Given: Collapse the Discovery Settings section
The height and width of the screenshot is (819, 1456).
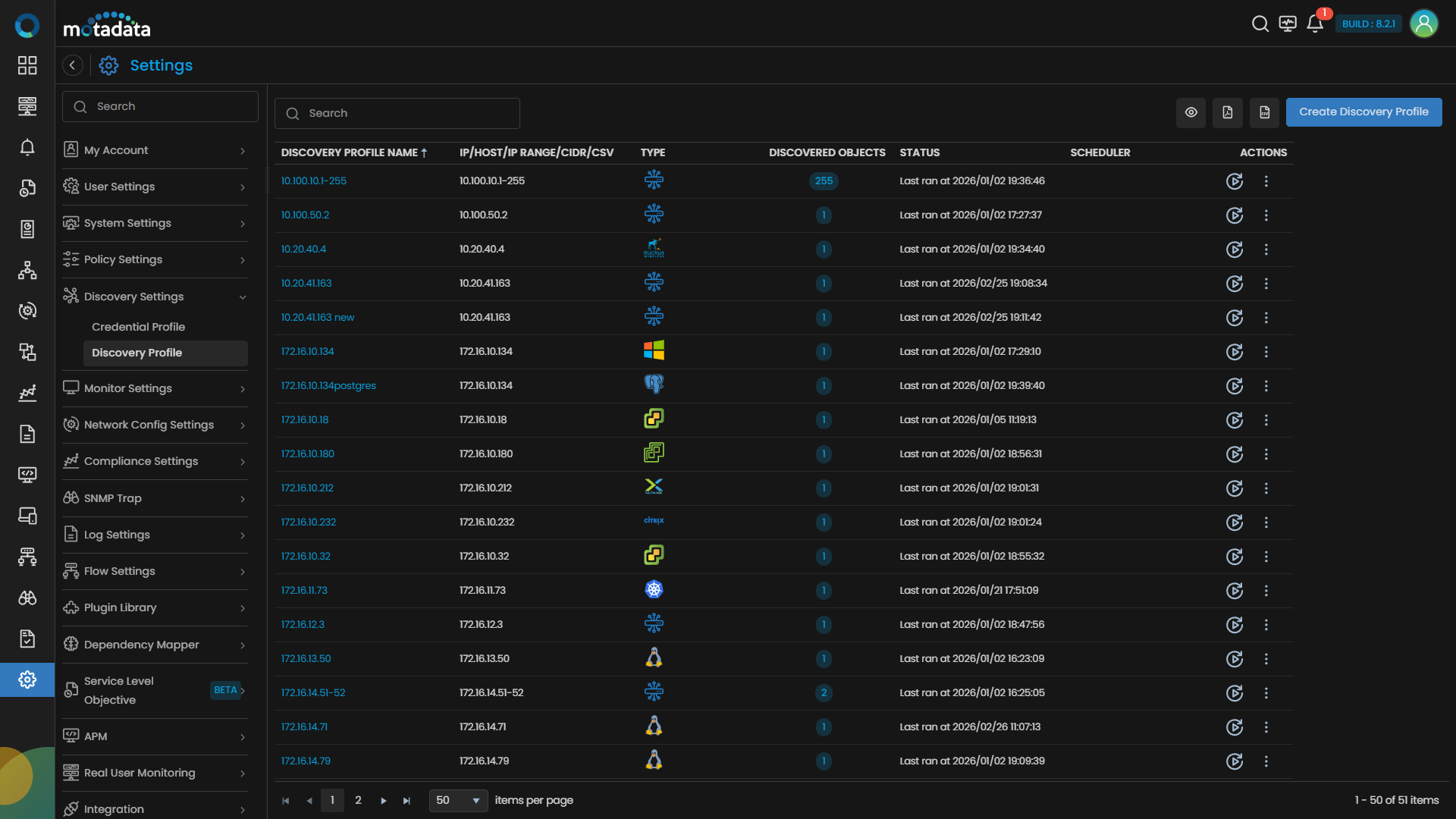Looking at the screenshot, I should (x=155, y=297).
